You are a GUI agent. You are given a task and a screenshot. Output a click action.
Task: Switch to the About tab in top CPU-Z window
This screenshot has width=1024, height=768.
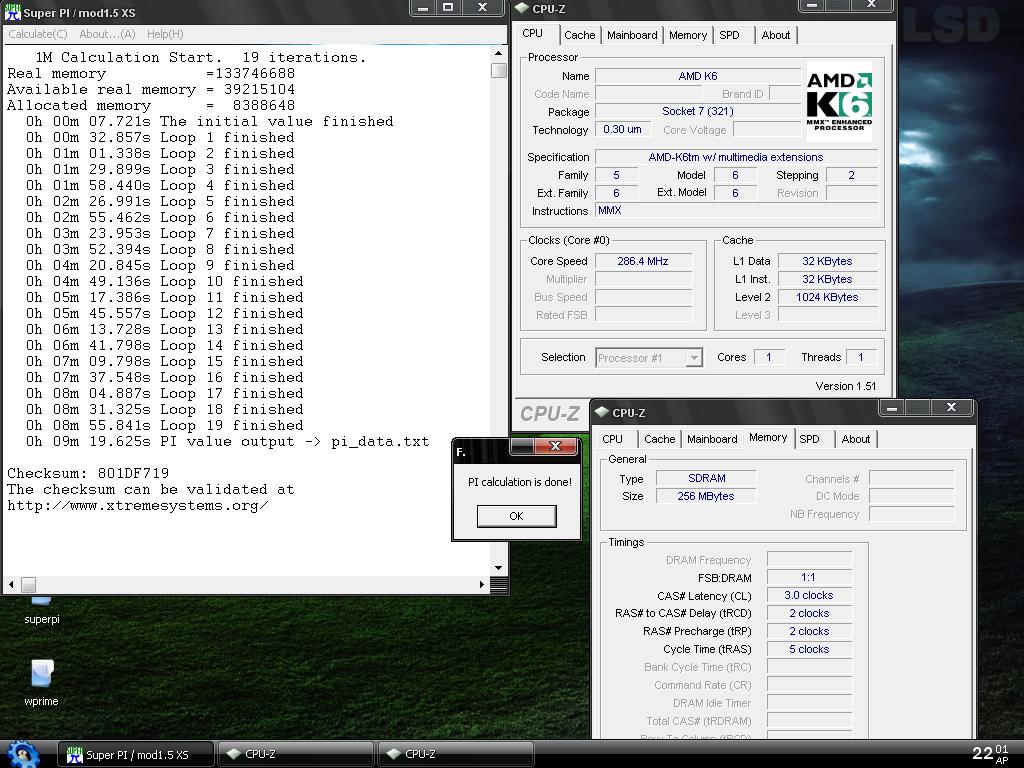point(776,35)
